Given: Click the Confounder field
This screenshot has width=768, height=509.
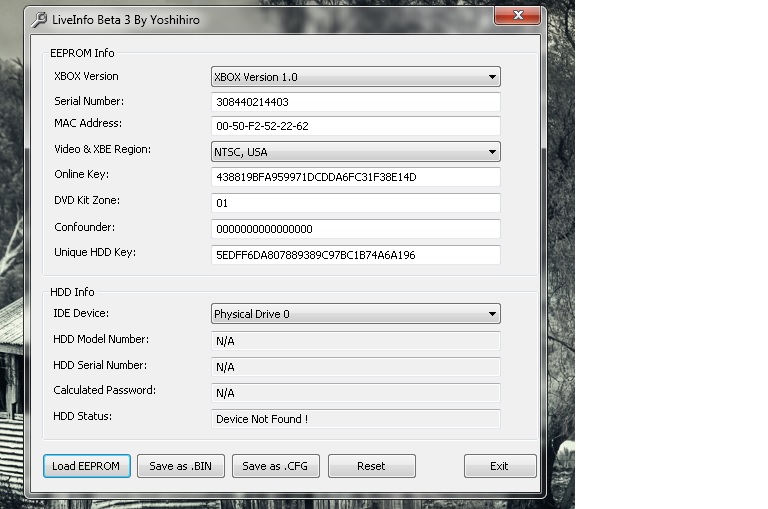Looking at the screenshot, I should tap(356, 229).
